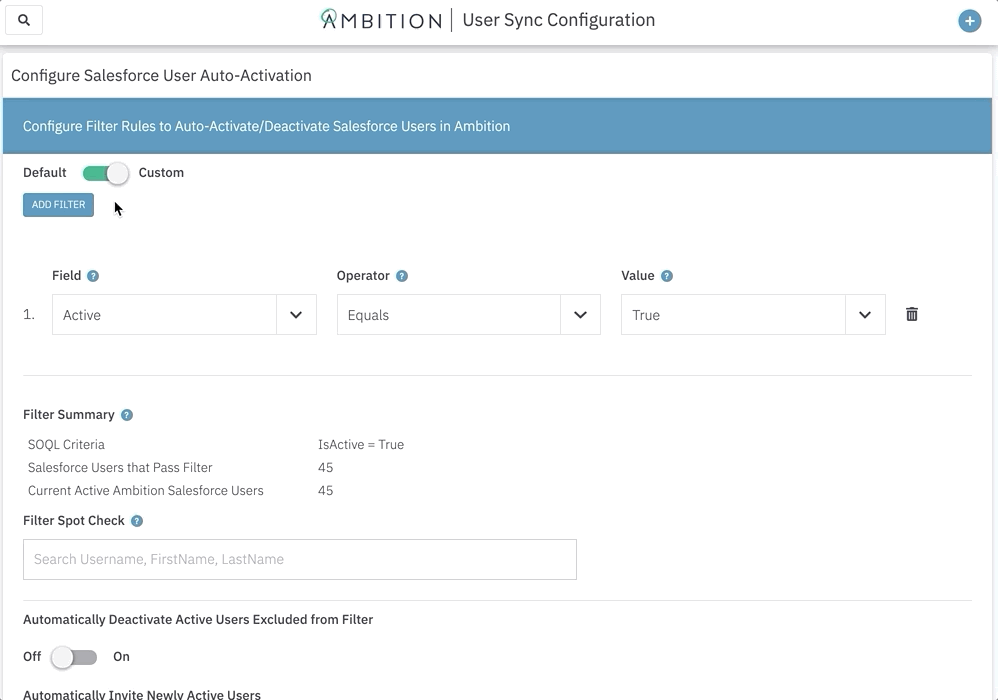Show help for the Operator column
998x700 pixels.
coord(402,276)
